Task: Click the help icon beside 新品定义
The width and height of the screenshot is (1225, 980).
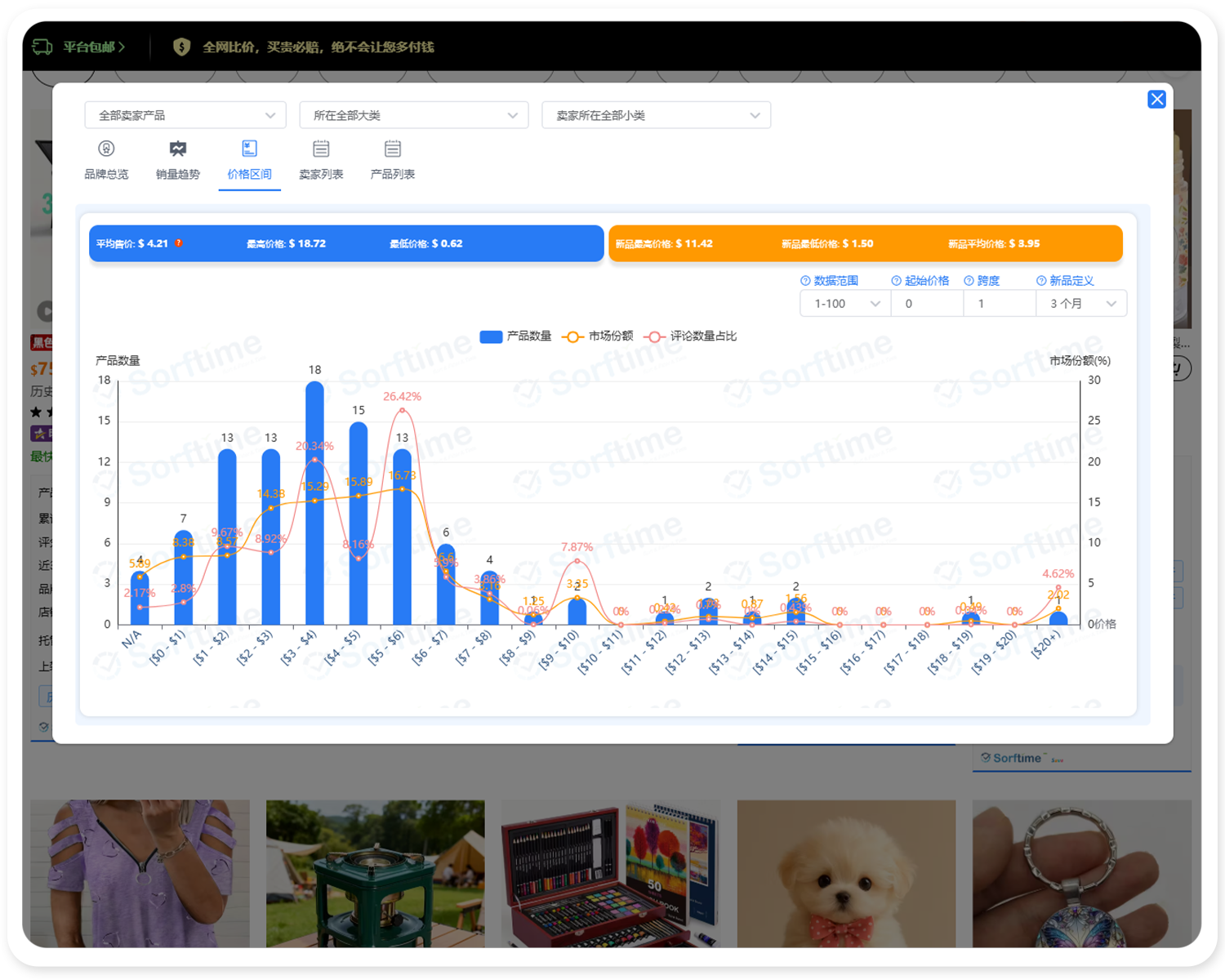Action: pos(1041,281)
